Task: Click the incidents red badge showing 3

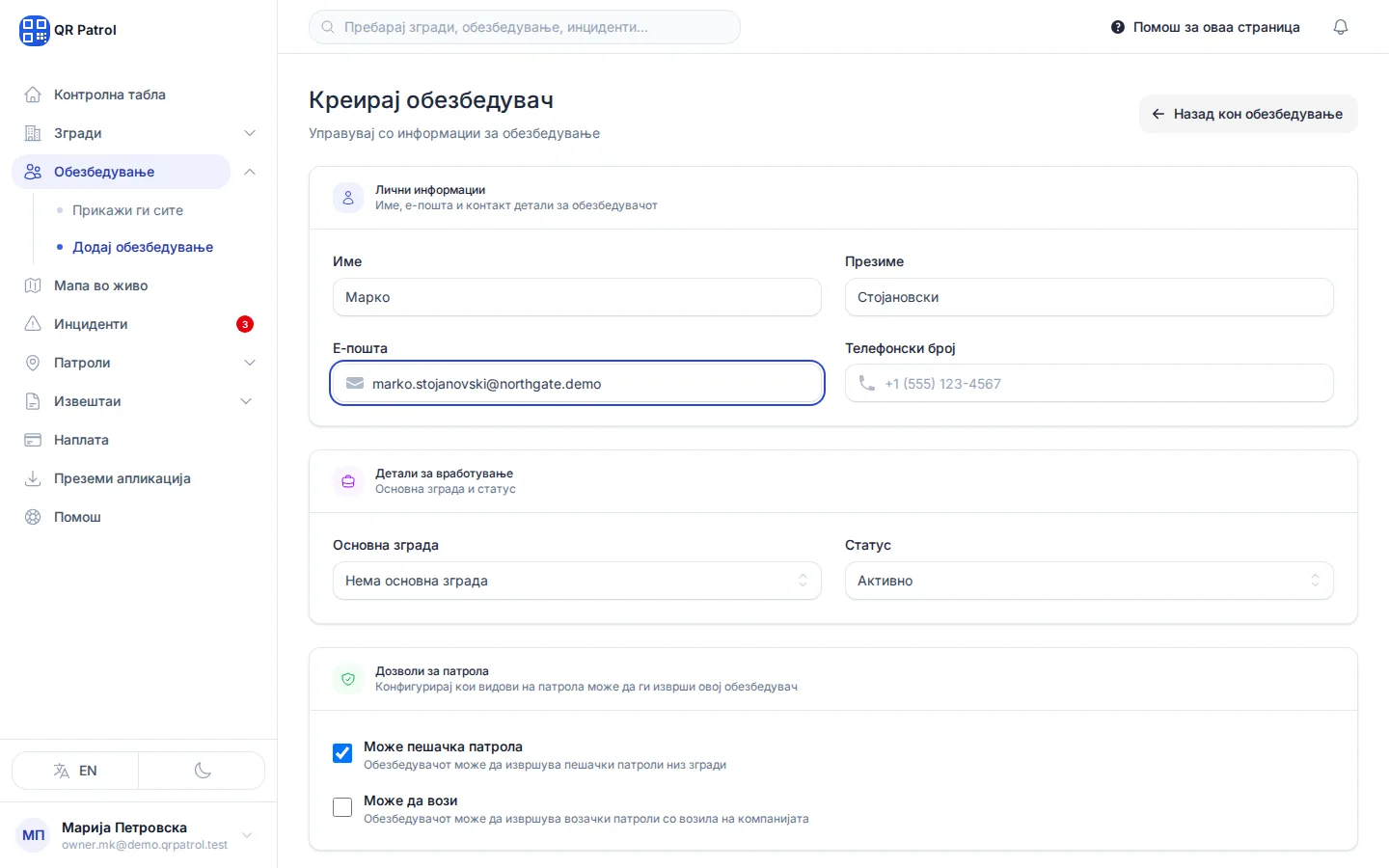Action: (245, 324)
